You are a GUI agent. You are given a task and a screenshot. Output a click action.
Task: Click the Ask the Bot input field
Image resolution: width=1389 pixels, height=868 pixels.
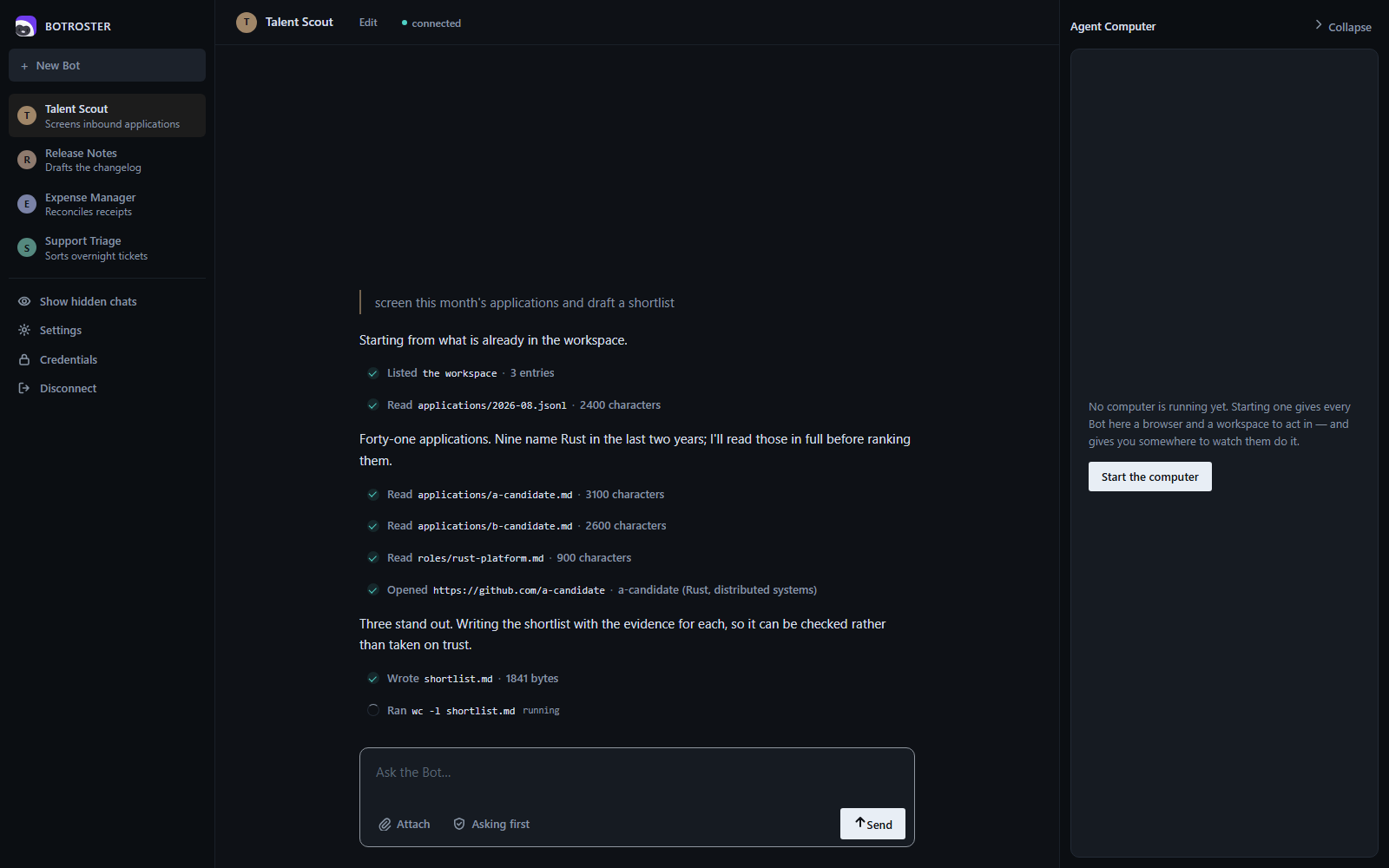[x=636, y=773]
